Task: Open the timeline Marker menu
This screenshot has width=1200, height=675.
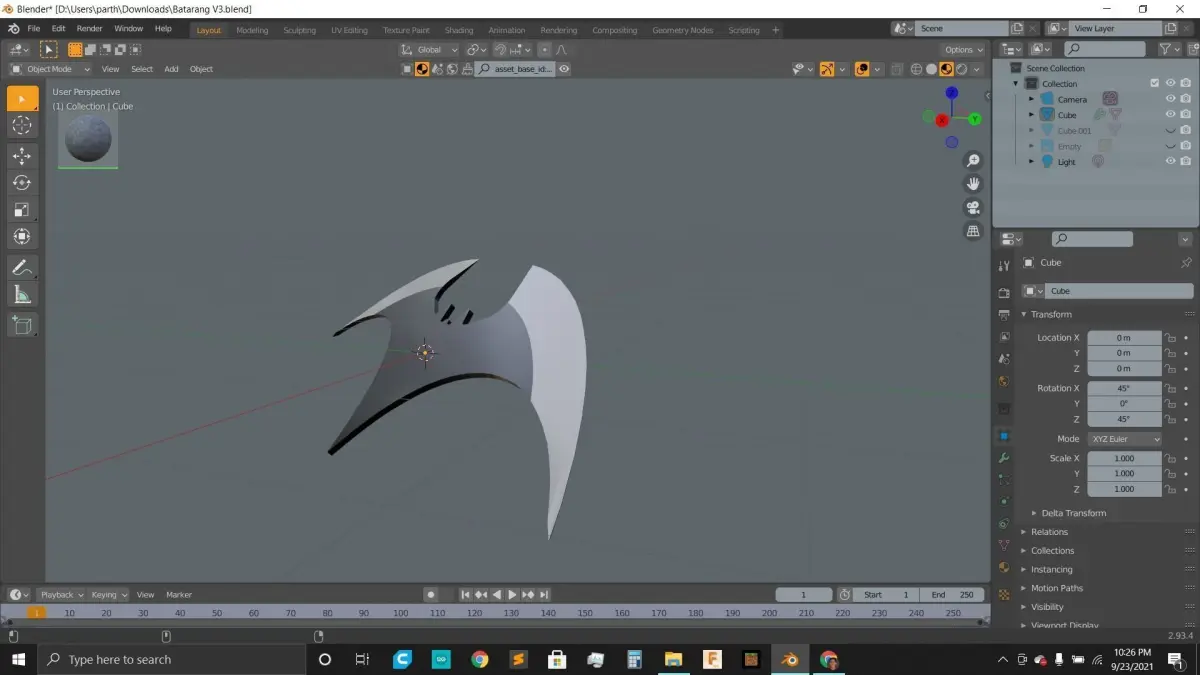Action: pos(178,595)
